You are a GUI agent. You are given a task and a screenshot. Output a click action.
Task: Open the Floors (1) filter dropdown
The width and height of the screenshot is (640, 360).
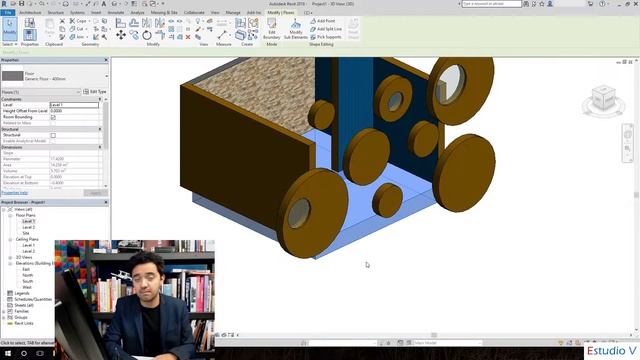click(78, 92)
